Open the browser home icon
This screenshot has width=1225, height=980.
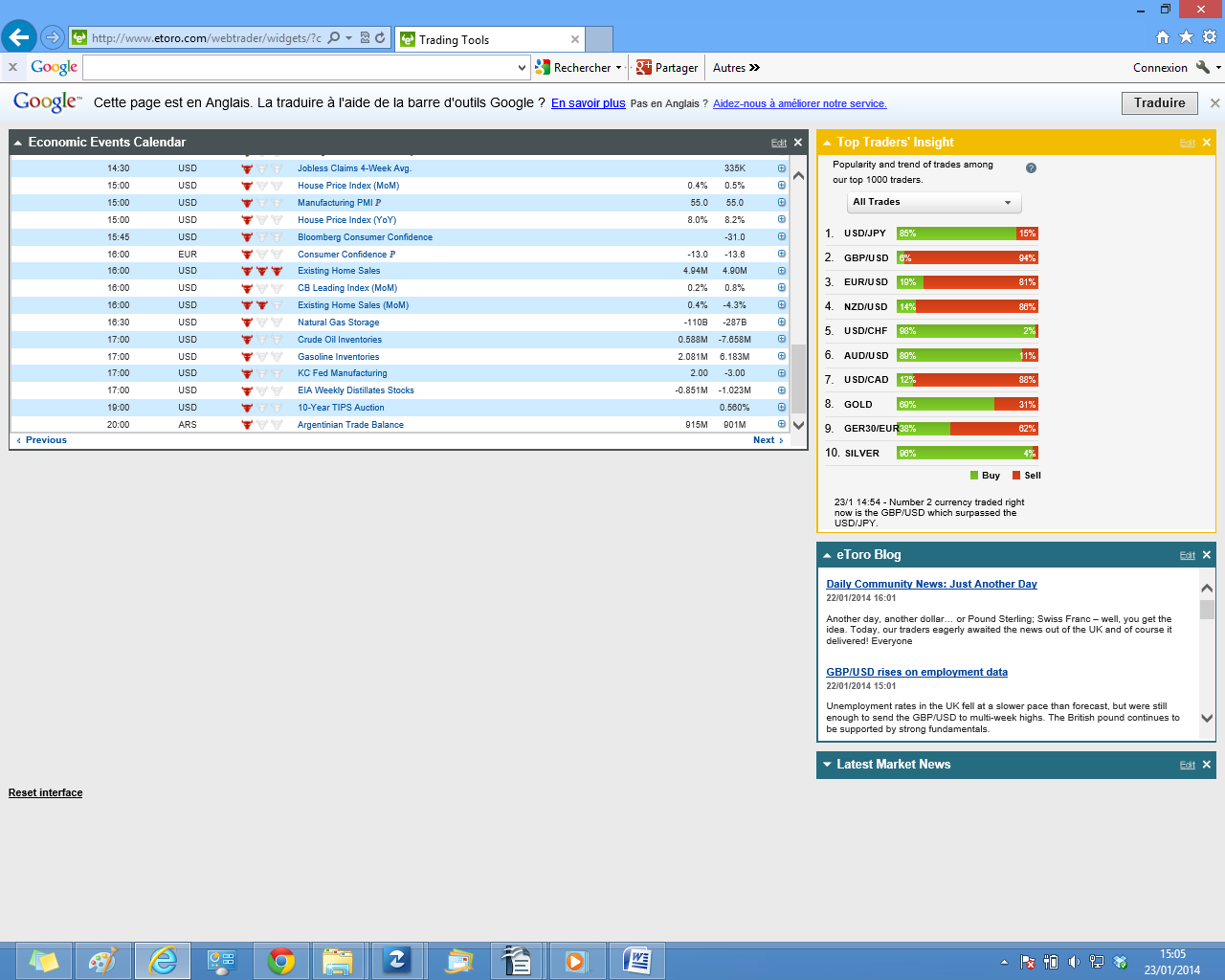1163,37
